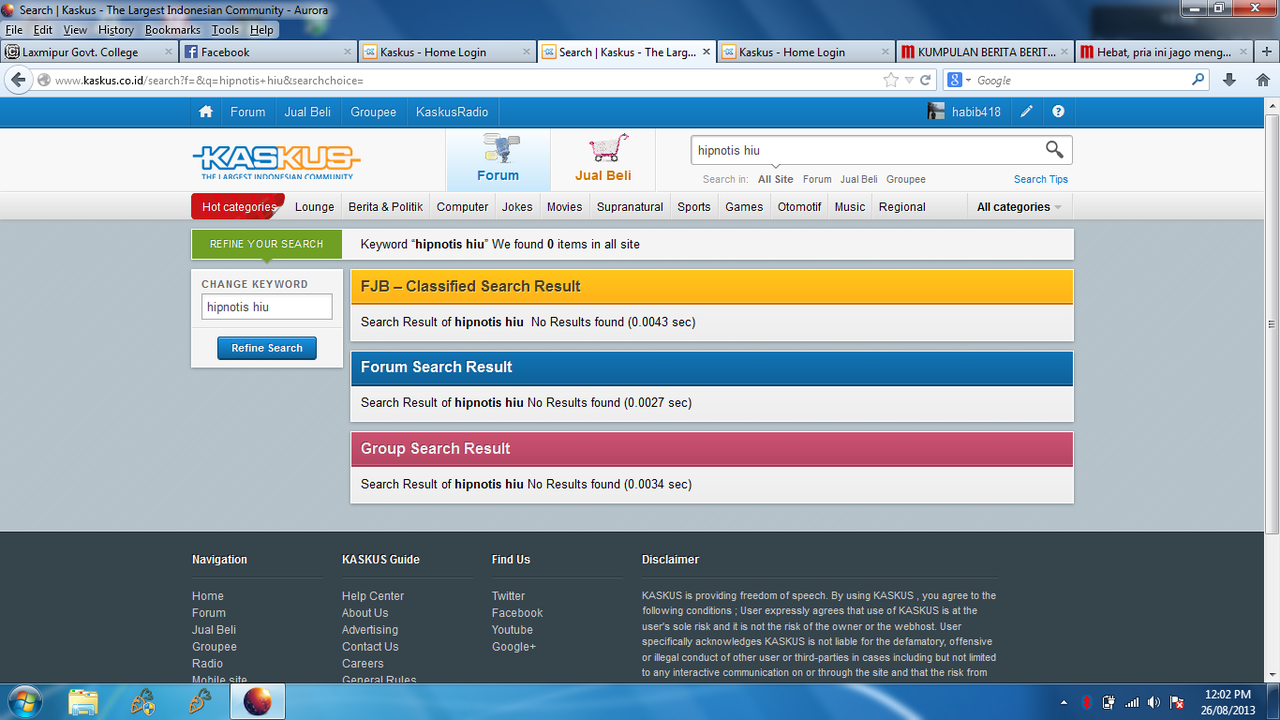This screenshot has height=720, width=1280.
Task: Click the Aurora browser taskbar icon
Action: point(257,702)
